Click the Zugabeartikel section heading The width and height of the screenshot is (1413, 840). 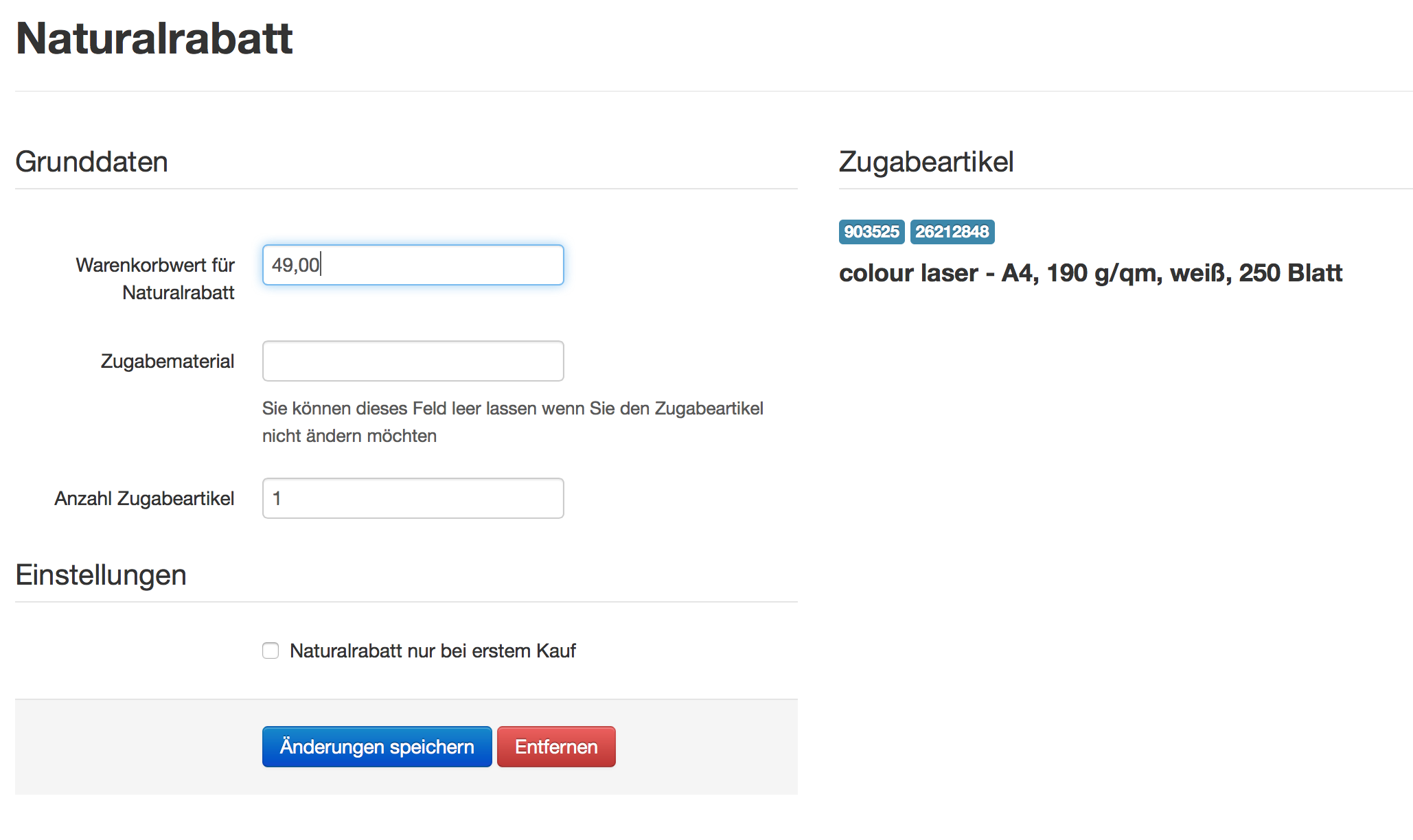pyautogui.click(x=926, y=162)
